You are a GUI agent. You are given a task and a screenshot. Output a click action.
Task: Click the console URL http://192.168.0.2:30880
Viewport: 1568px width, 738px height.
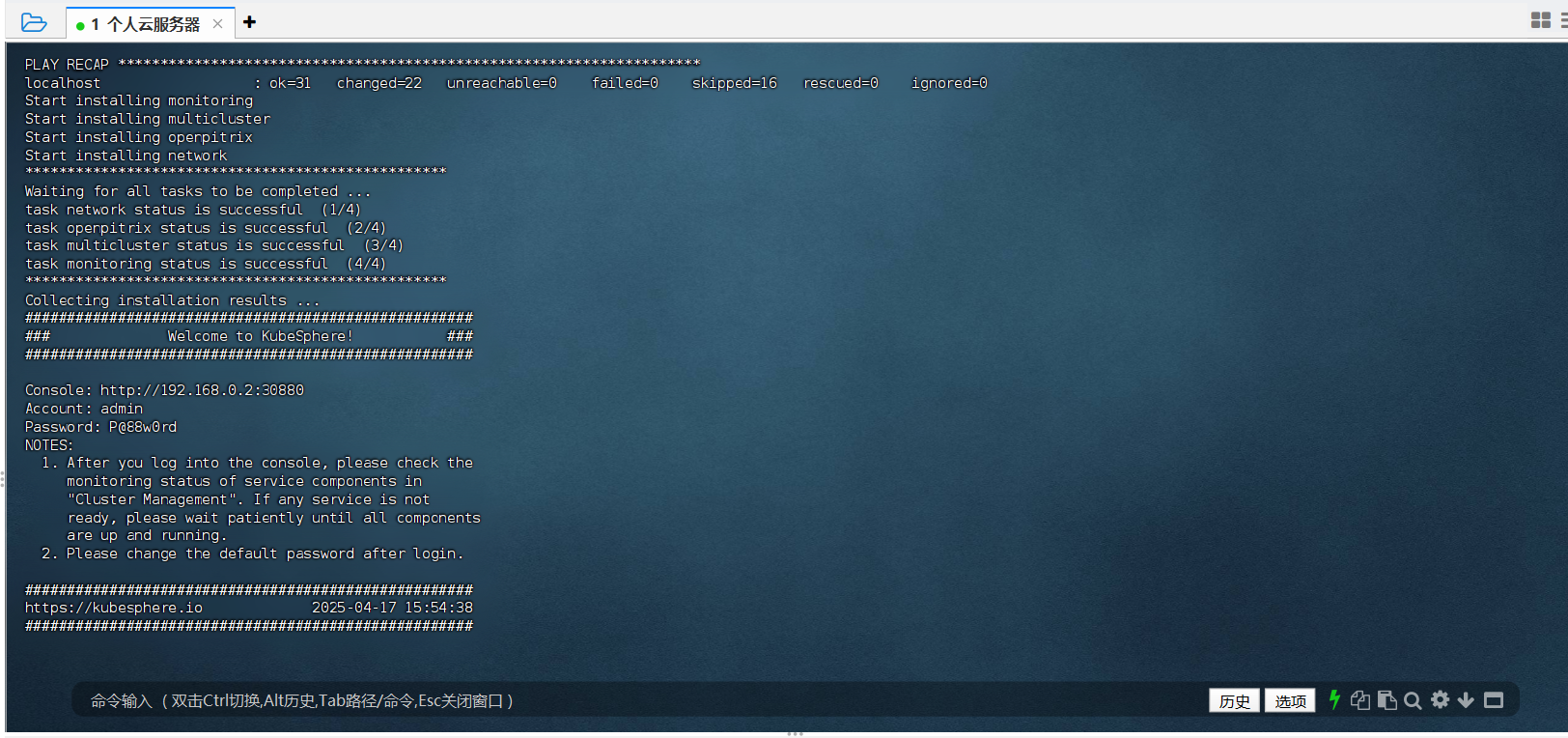(202, 390)
